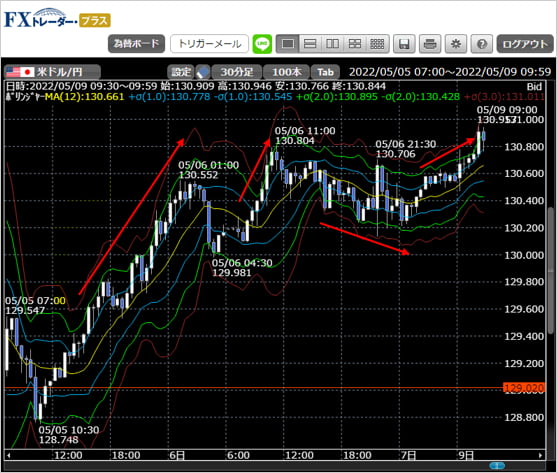Image resolution: width=557 pixels, height=473 pixels.
Task: Click the right scroll arrow on time axis
Action: tap(541, 455)
